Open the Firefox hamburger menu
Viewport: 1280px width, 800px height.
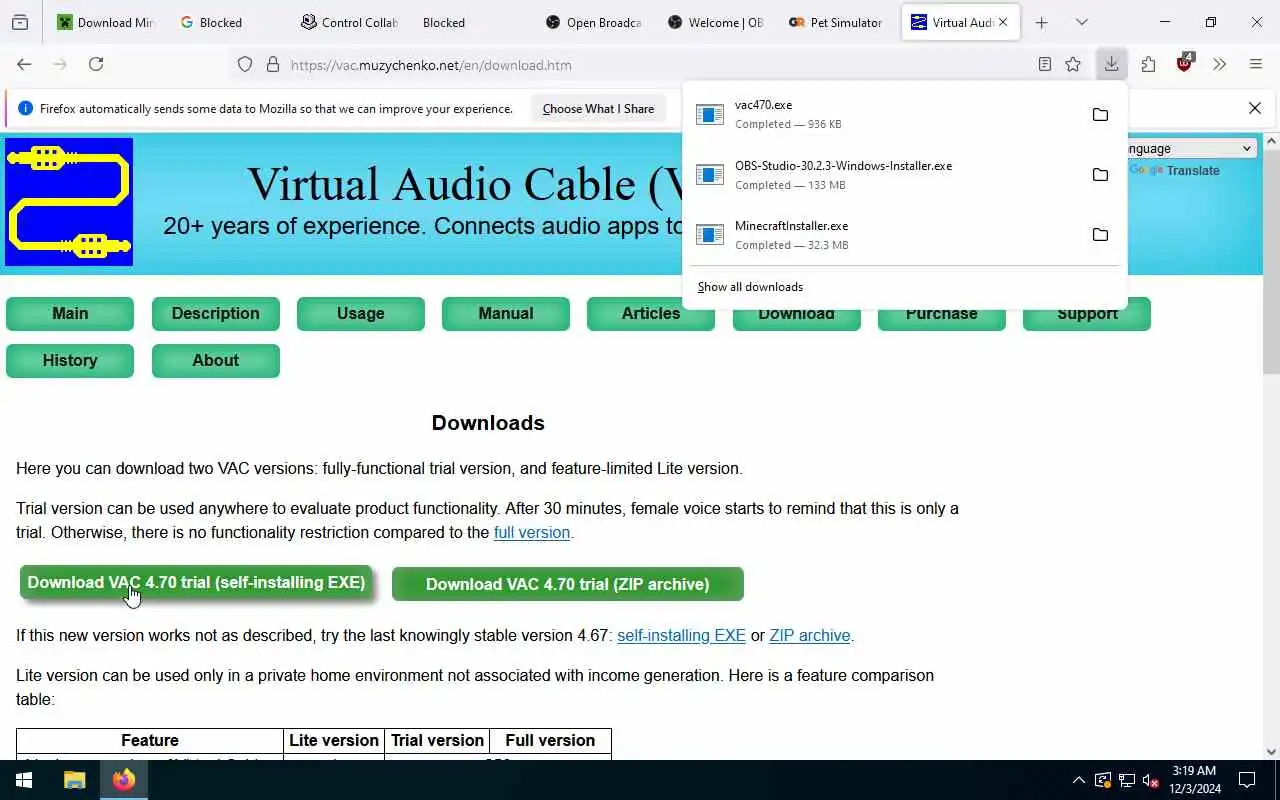click(1256, 64)
